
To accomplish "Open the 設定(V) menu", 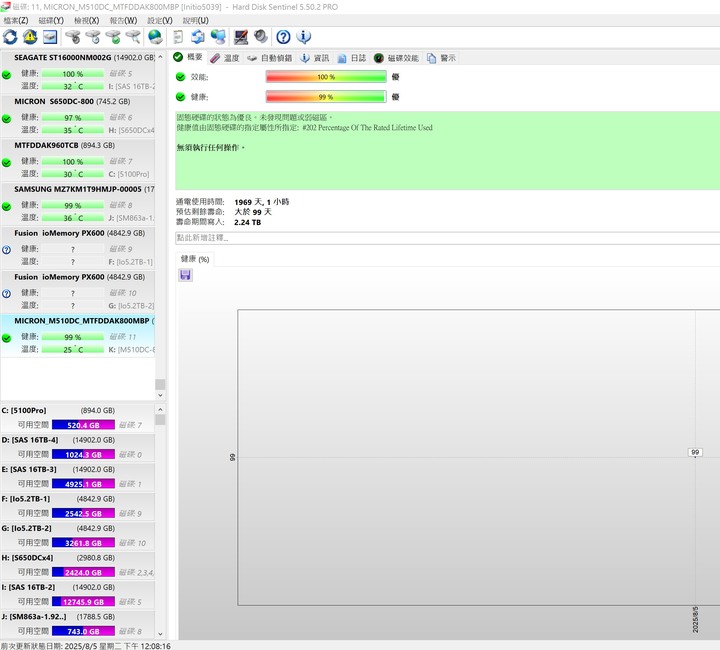I will (159, 21).
